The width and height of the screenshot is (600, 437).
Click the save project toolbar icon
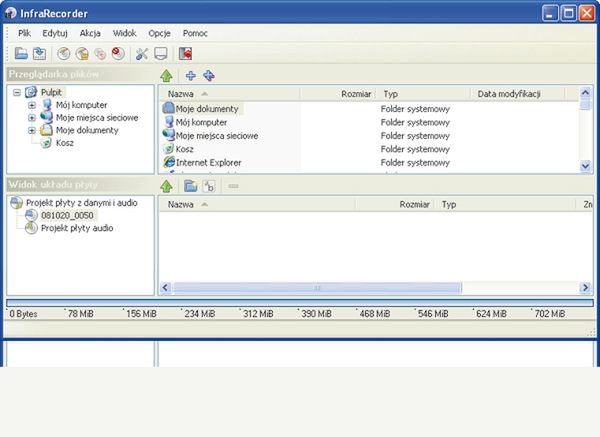point(38,53)
